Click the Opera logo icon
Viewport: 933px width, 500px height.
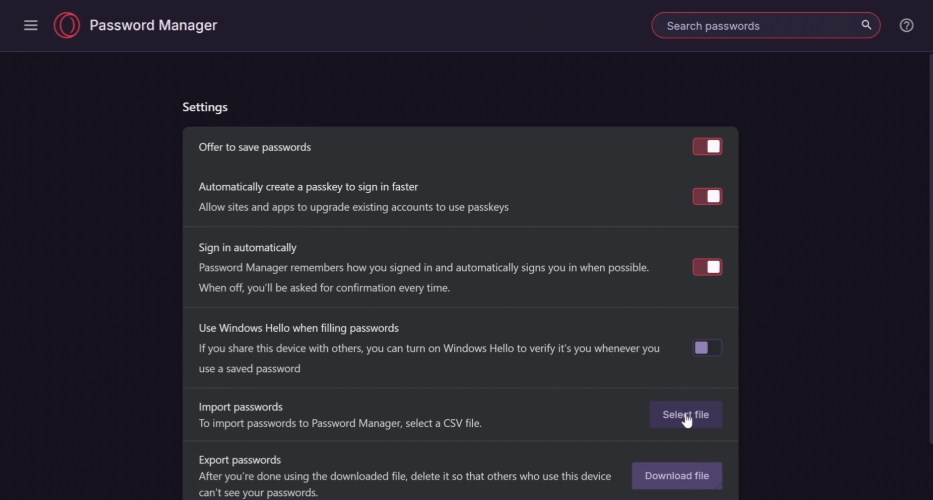67,25
